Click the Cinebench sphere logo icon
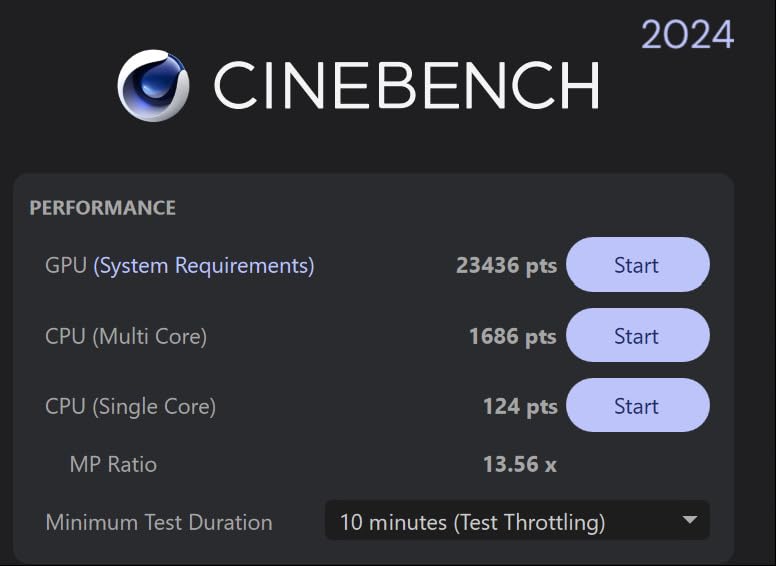Image resolution: width=776 pixels, height=566 pixels. tap(153, 85)
